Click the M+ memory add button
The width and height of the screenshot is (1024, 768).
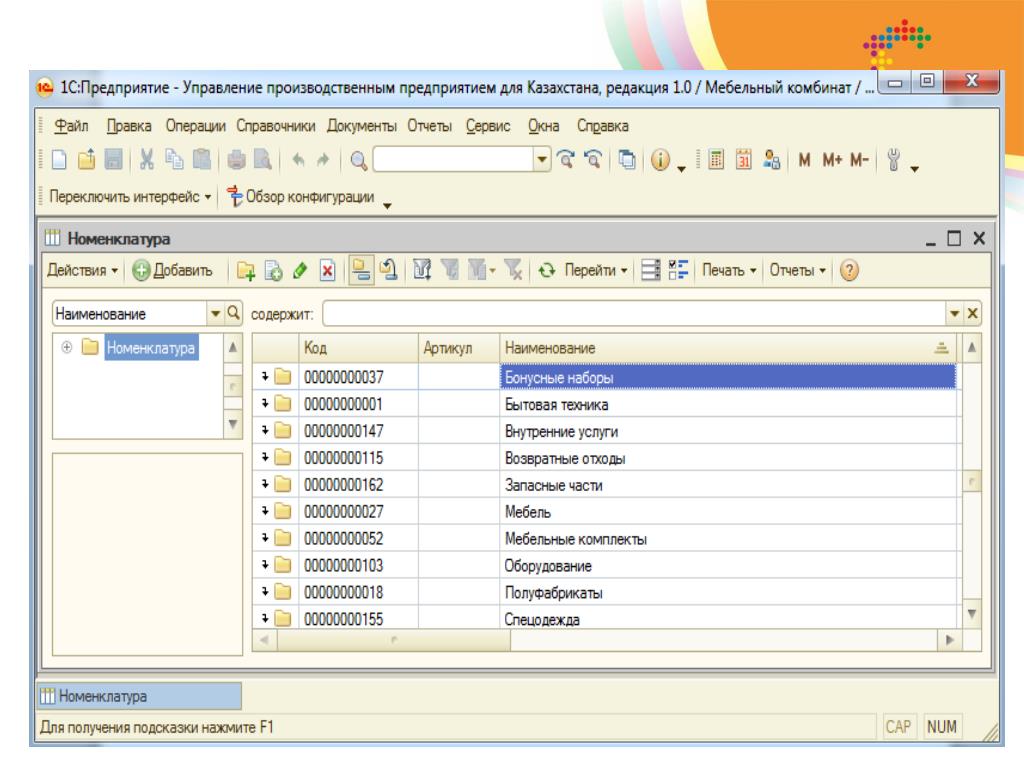click(x=832, y=160)
